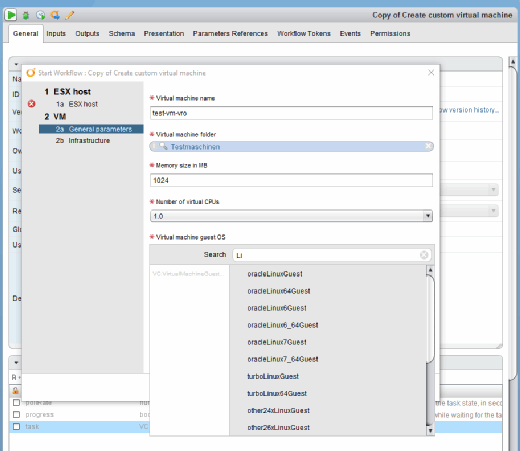Click the Virtual machine name field

[x=291, y=113]
